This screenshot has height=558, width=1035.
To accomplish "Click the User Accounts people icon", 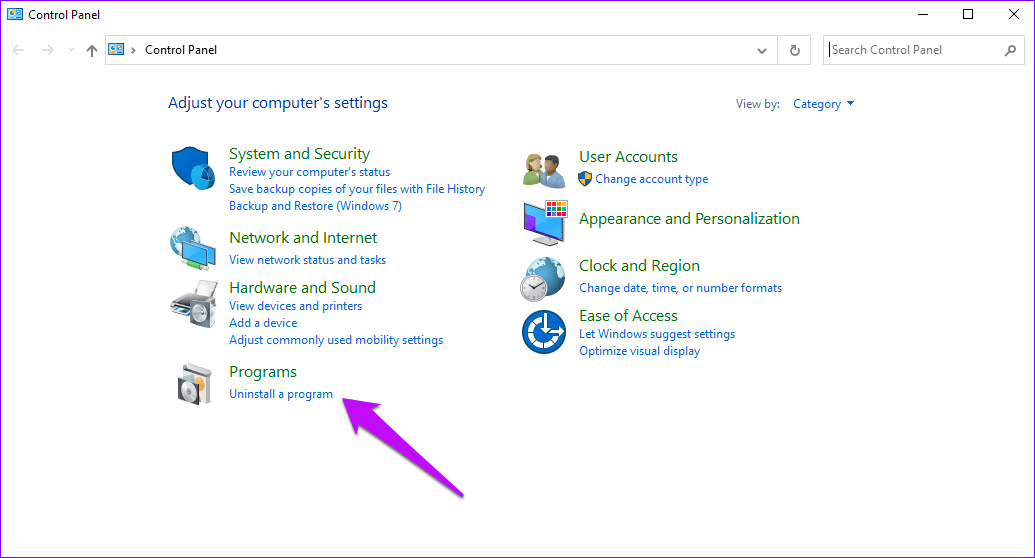I will click(544, 170).
